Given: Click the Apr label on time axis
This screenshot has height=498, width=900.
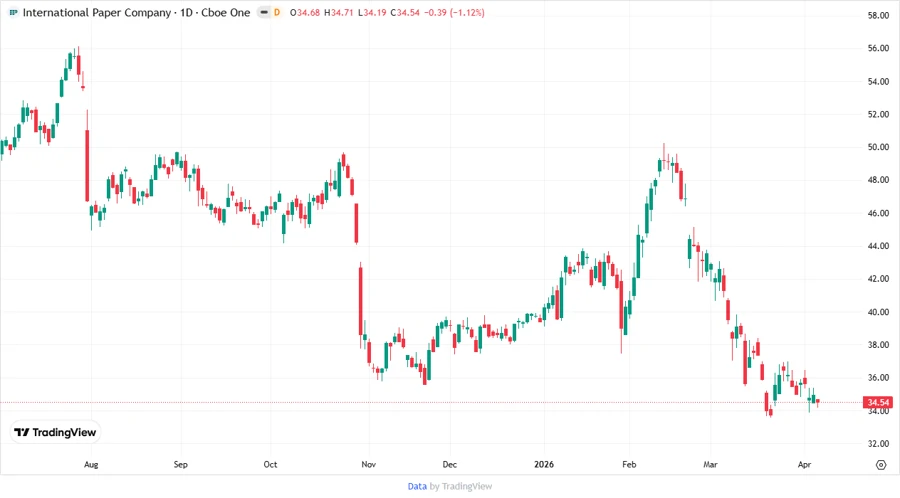Looking at the screenshot, I should [x=804, y=464].
